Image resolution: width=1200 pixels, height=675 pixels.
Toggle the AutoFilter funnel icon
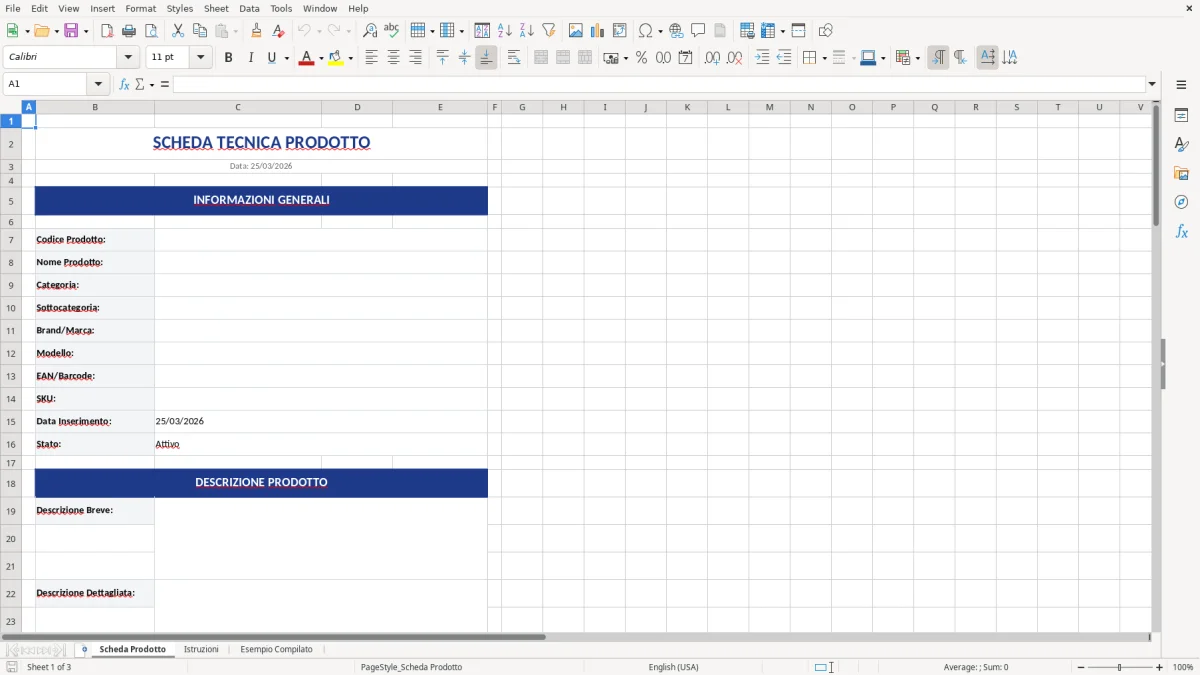pos(548,30)
